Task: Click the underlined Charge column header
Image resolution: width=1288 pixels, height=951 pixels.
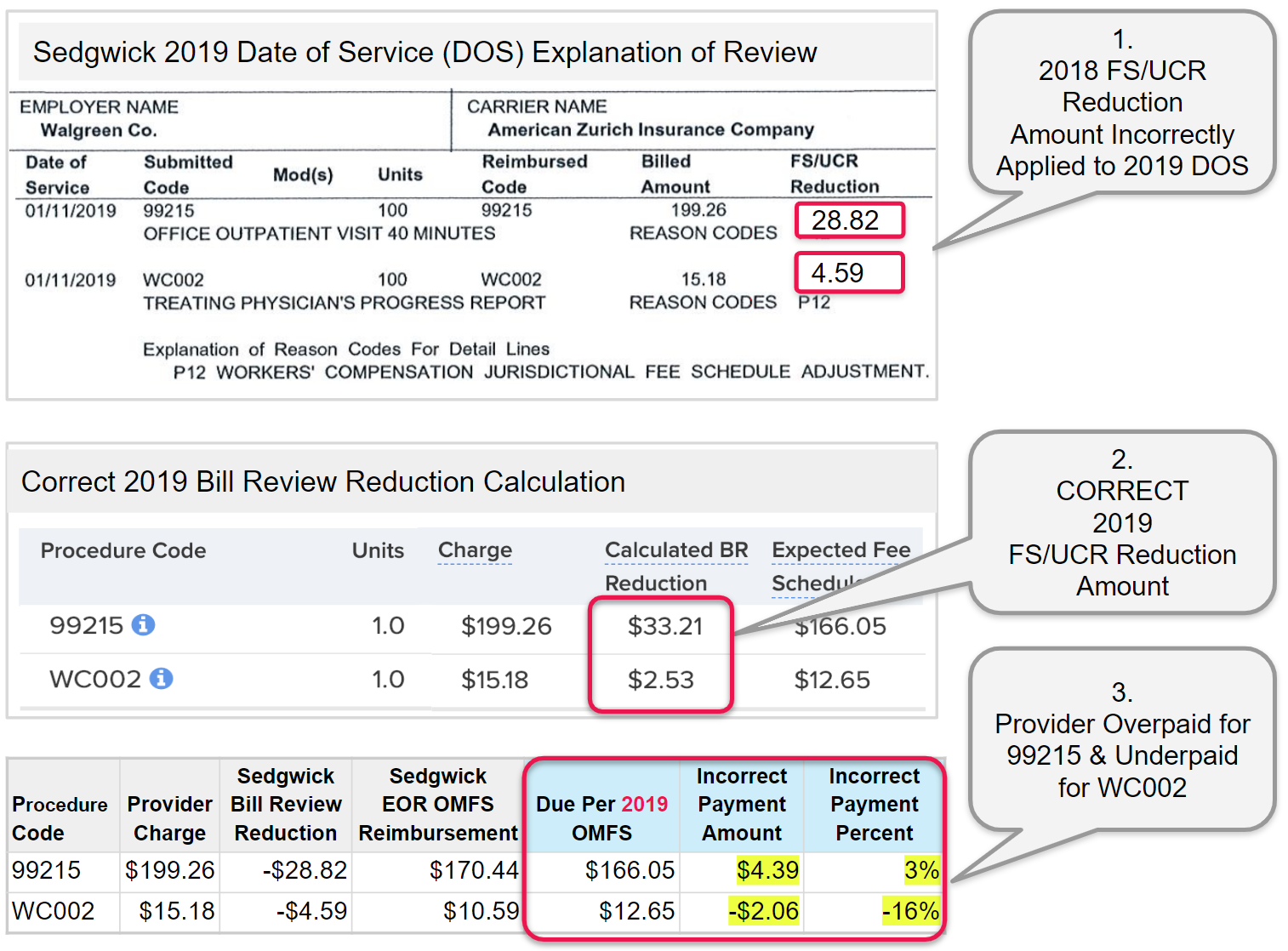Action: (475, 550)
